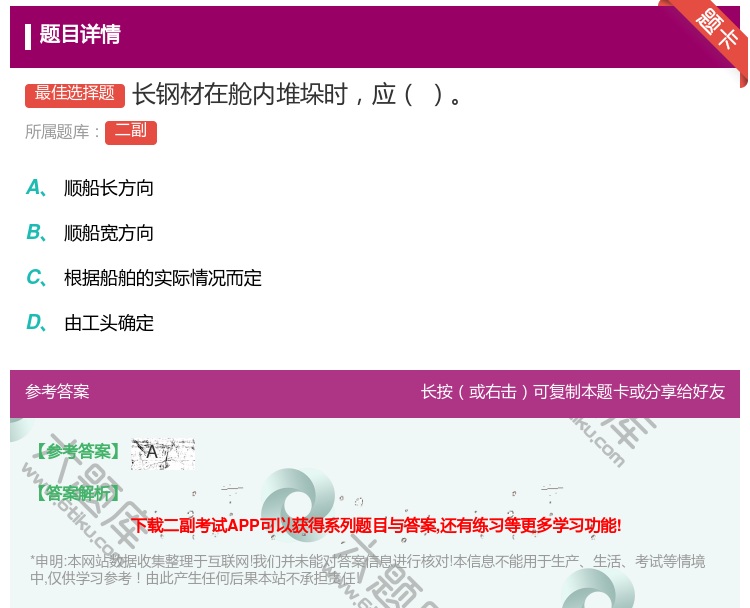750x608 pixels.
Task: Click the 题卡 corner ribbon
Action: pyautogui.click(x=715, y=31)
